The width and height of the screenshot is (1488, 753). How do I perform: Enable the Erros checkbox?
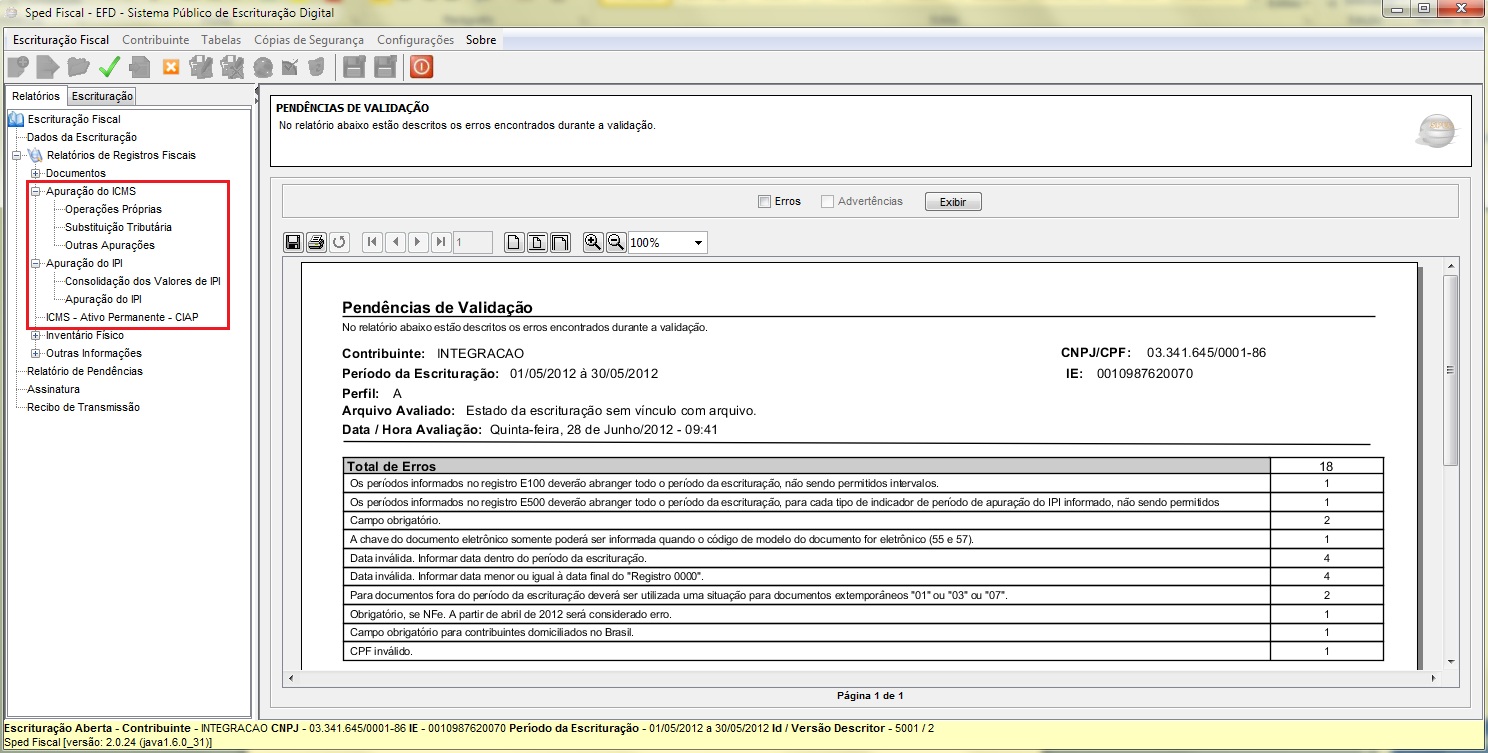tap(765, 202)
